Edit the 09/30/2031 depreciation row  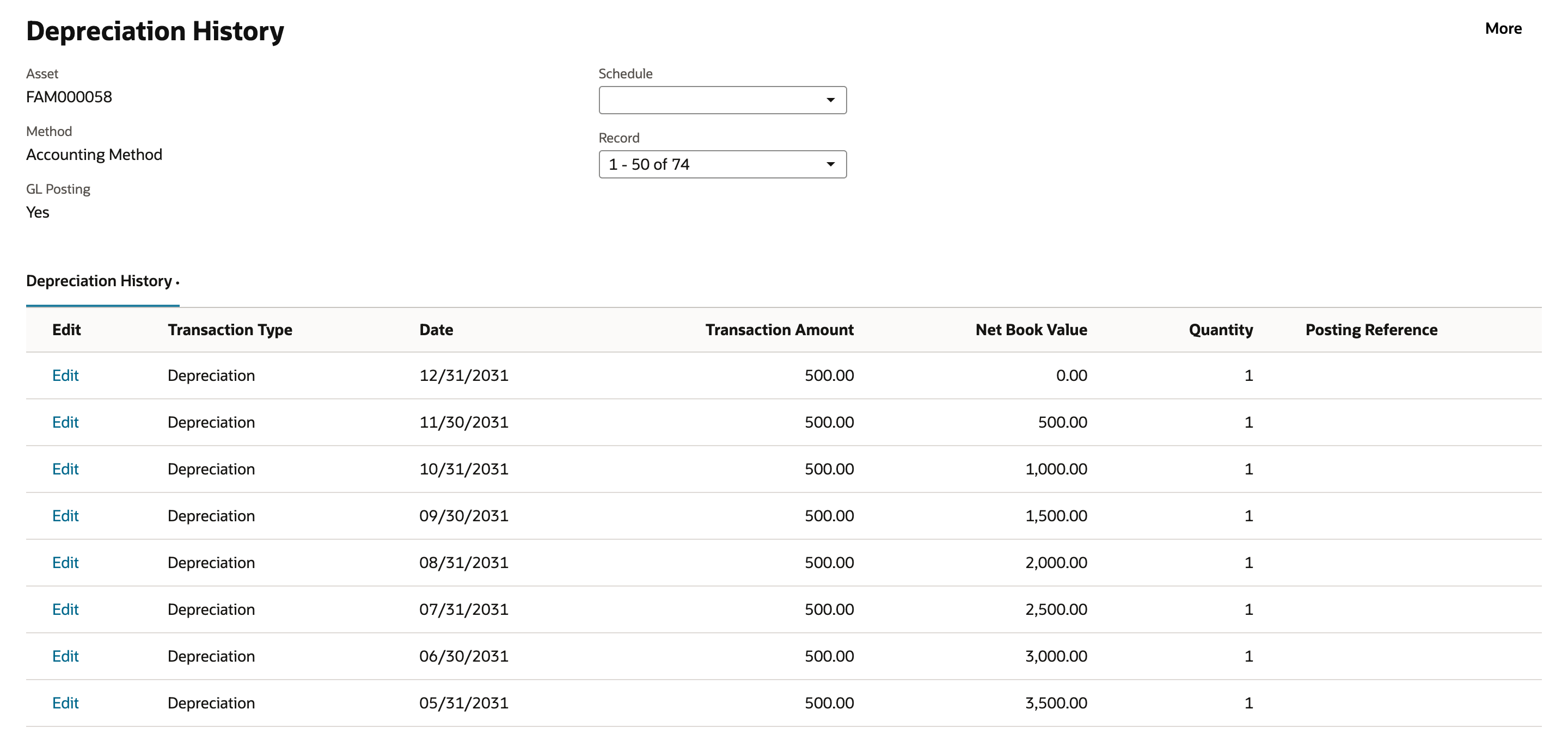(65, 516)
